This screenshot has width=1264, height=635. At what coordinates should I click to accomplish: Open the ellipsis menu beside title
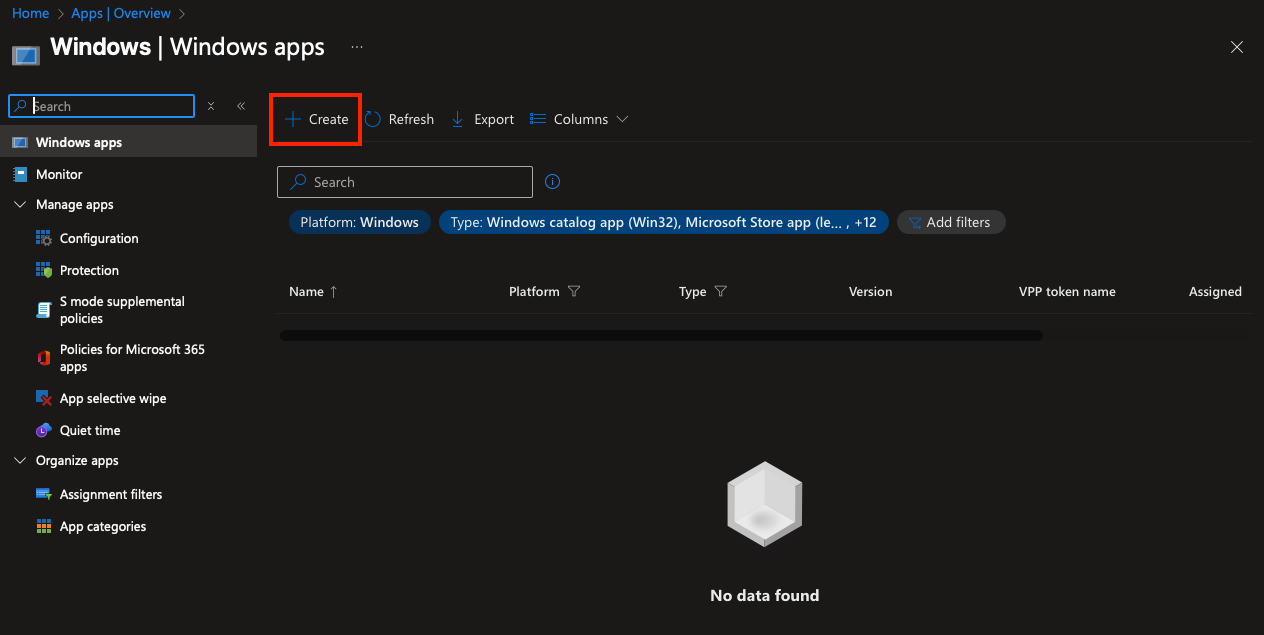coord(357,47)
